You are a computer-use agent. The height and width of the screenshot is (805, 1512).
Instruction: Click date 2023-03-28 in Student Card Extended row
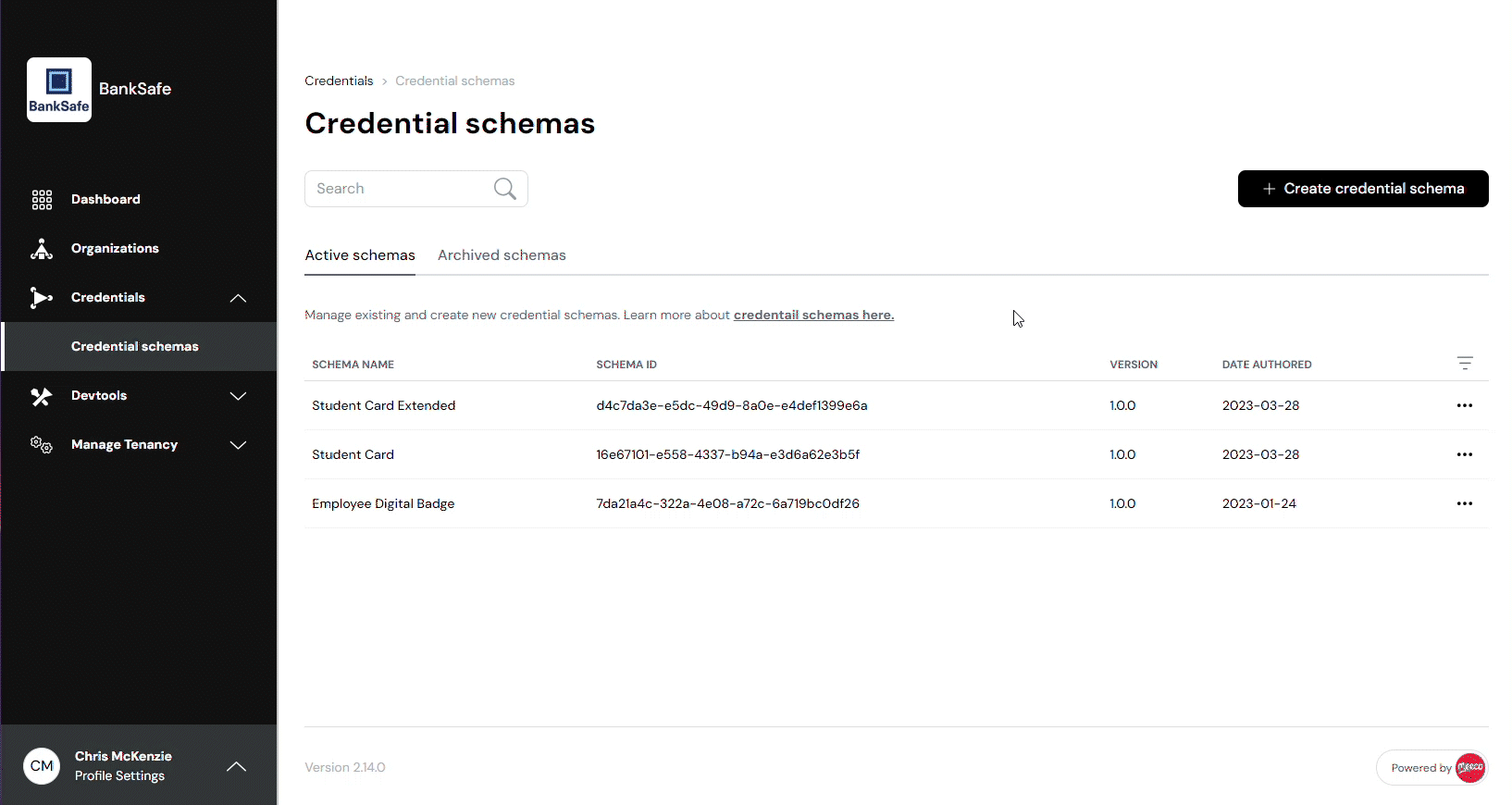(x=1260, y=405)
